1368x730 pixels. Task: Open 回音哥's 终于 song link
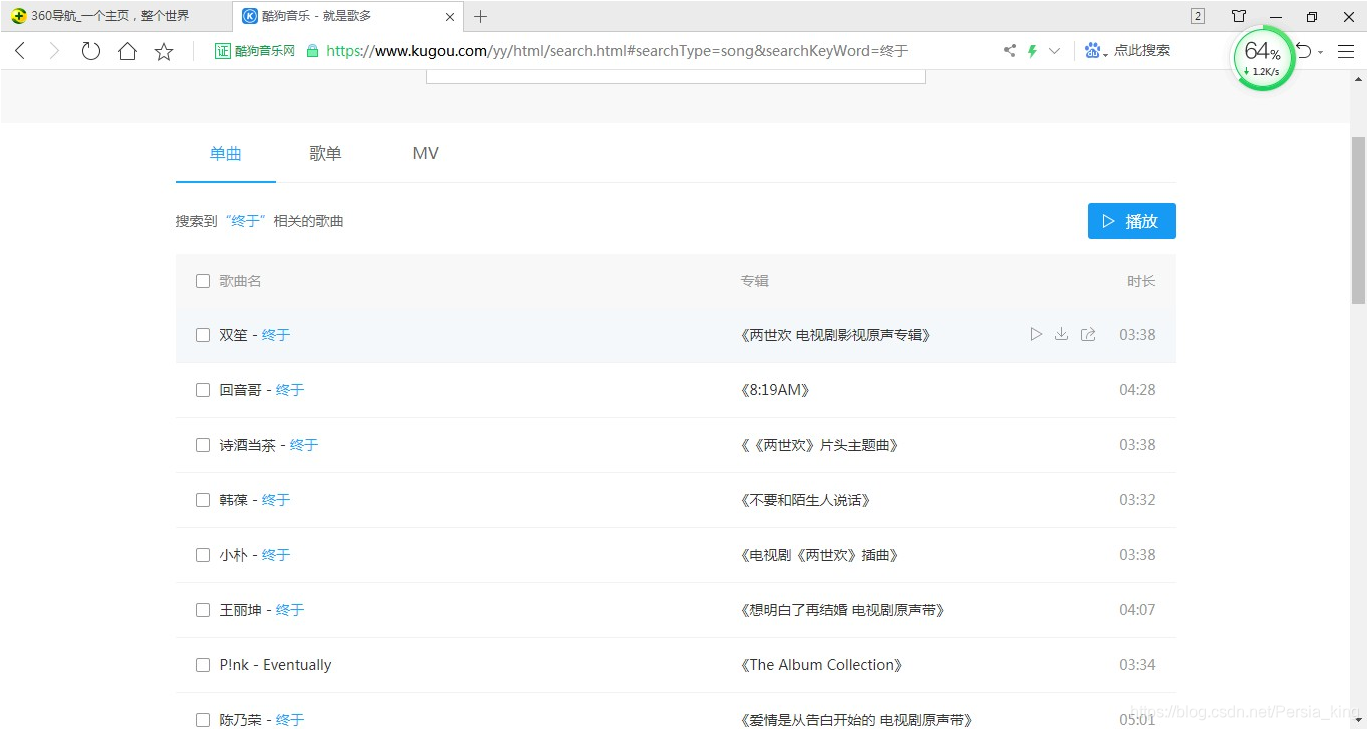click(289, 389)
